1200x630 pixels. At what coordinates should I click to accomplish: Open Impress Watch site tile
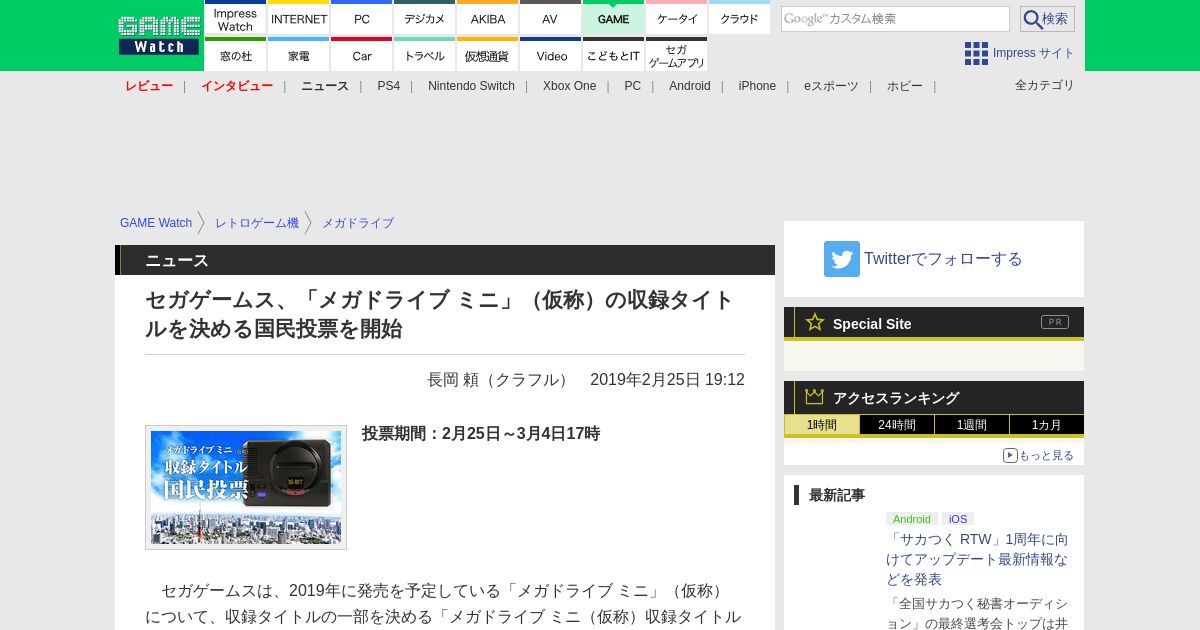[235, 18]
